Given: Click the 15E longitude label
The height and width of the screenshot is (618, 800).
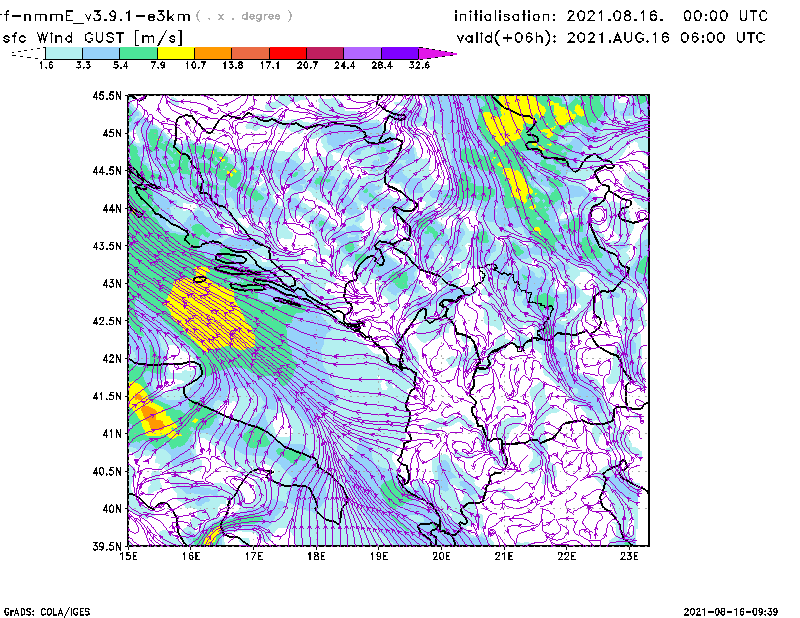Looking at the screenshot, I should [x=128, y=556].
